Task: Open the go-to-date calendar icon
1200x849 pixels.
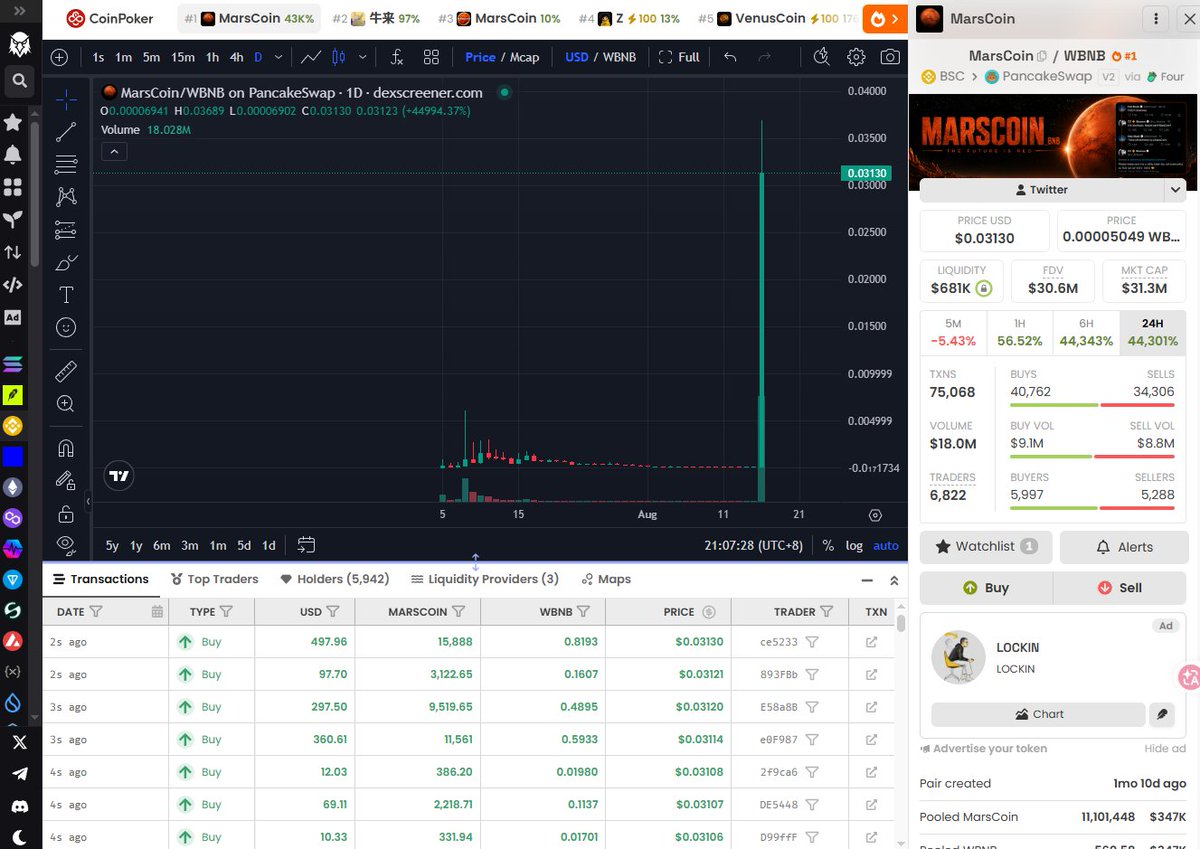Action: pyautogui.click(x=306, y=545)
